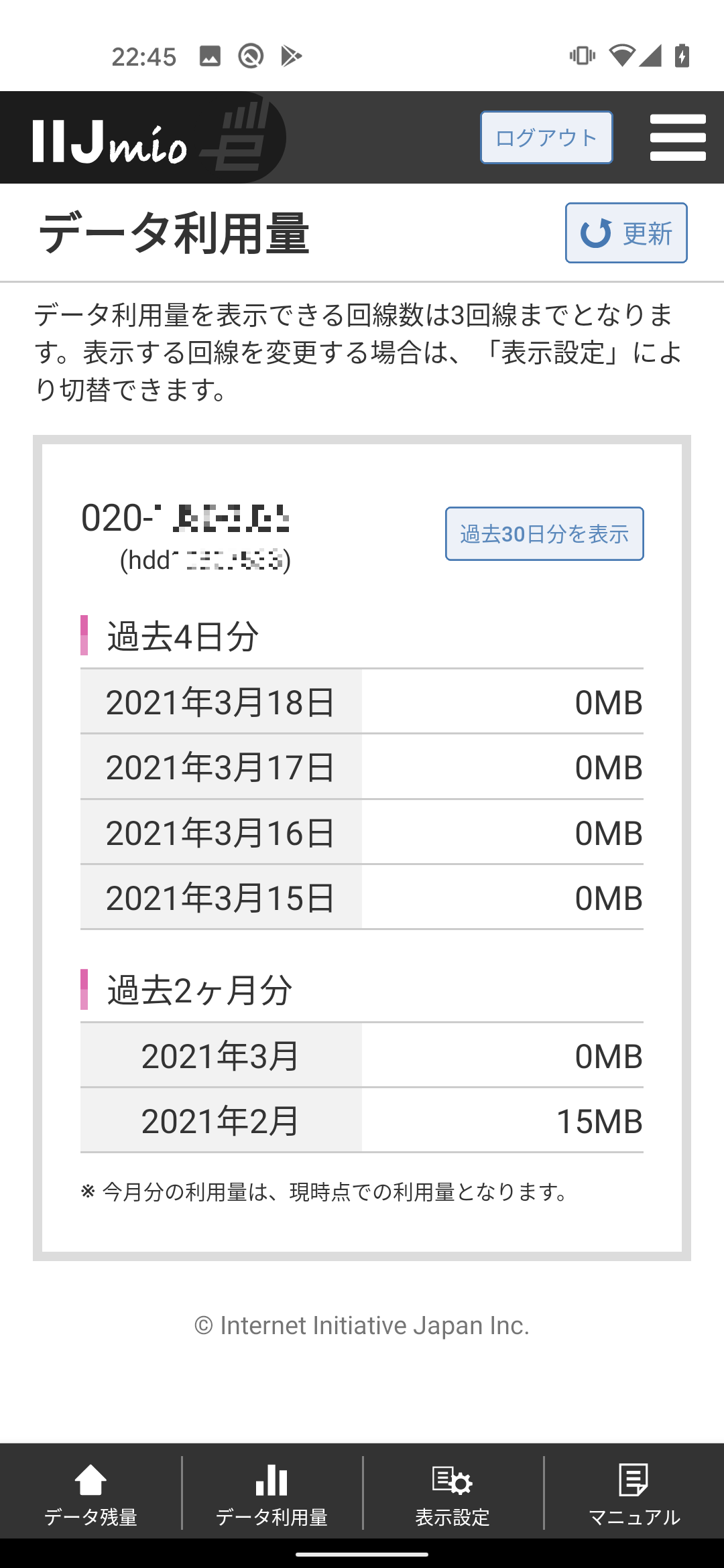Tap the データ利用量 bar chart icon
This screenshot has height=1568, width=724.
tap(271, 1480)
